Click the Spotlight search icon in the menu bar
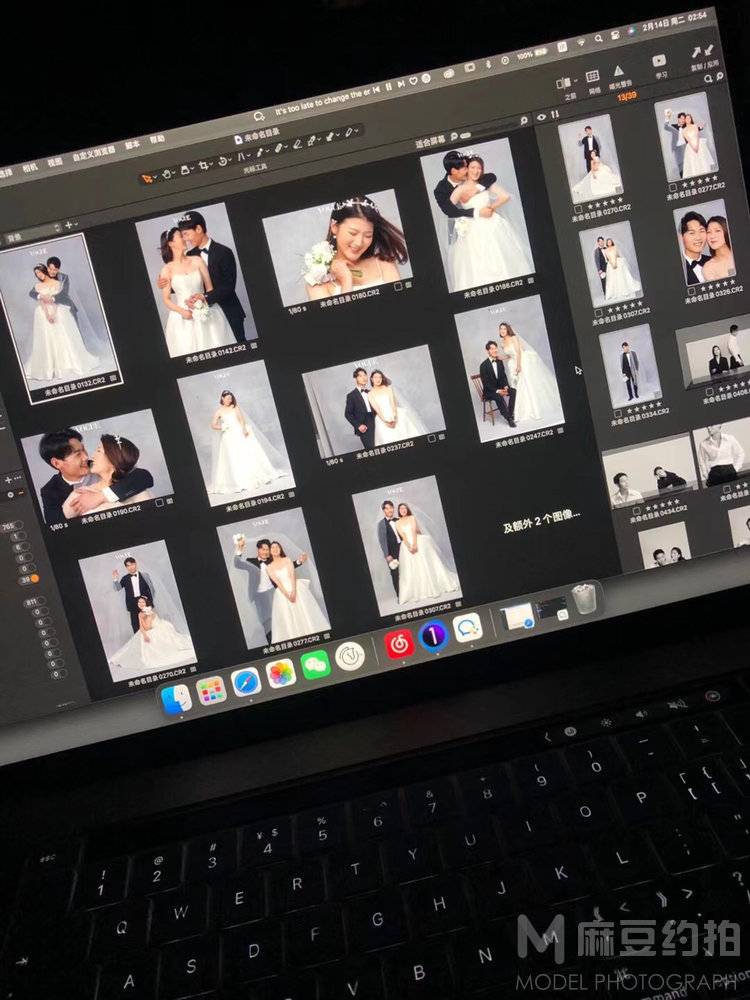This screenshot has height=1000, width=750. tap(599, 39)
